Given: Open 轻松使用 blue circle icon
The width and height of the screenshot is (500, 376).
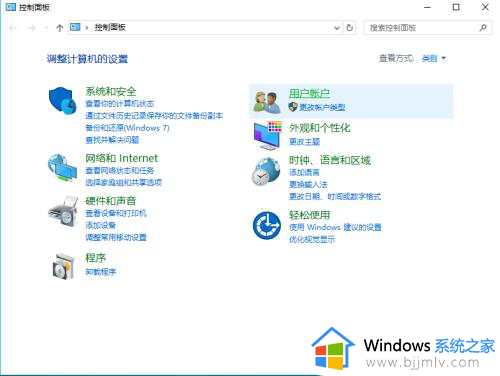Looking at the screenshot, I should (267, 225).
